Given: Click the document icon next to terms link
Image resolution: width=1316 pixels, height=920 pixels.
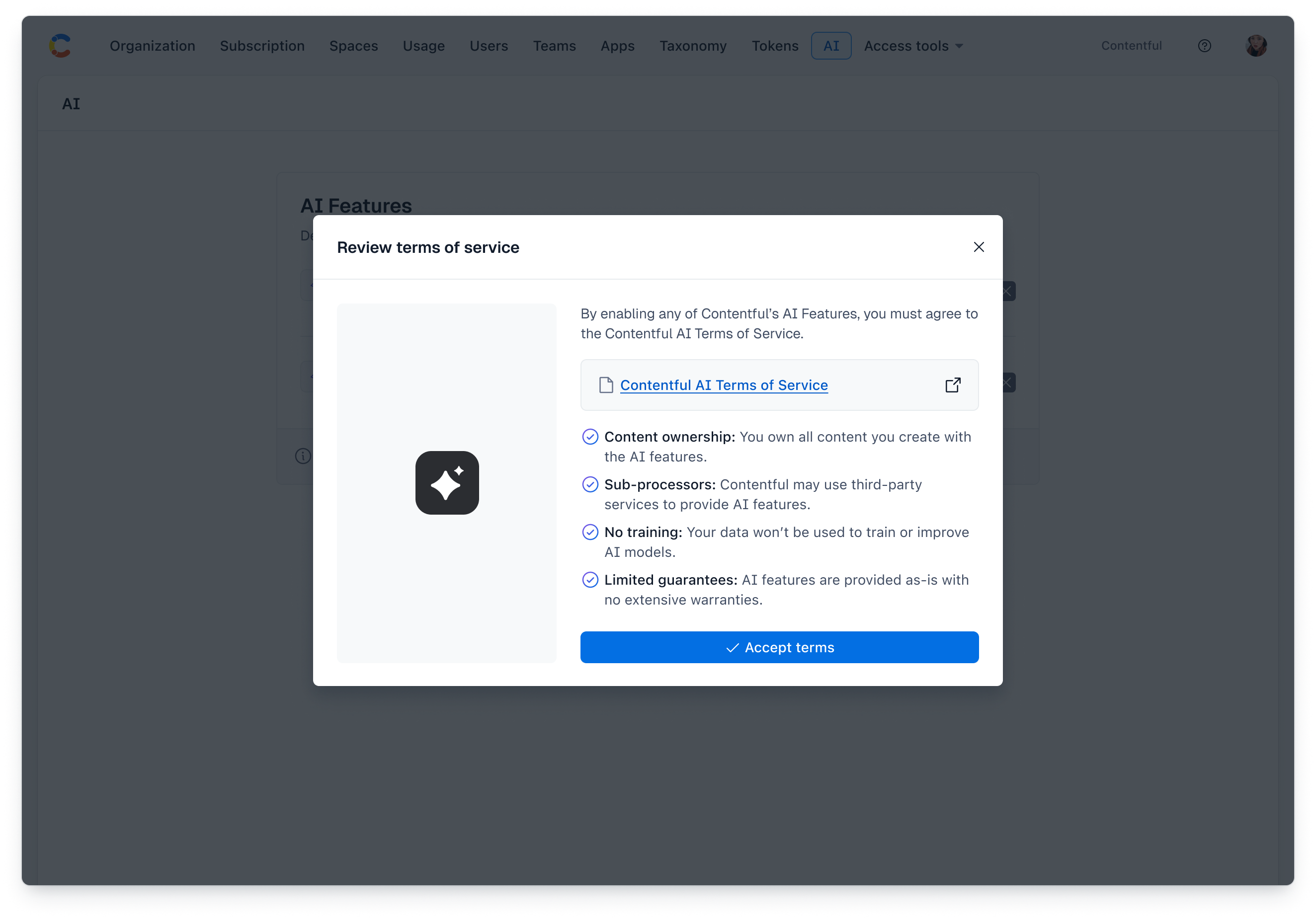Looking at the screenshot, I should tap(606, 385).
